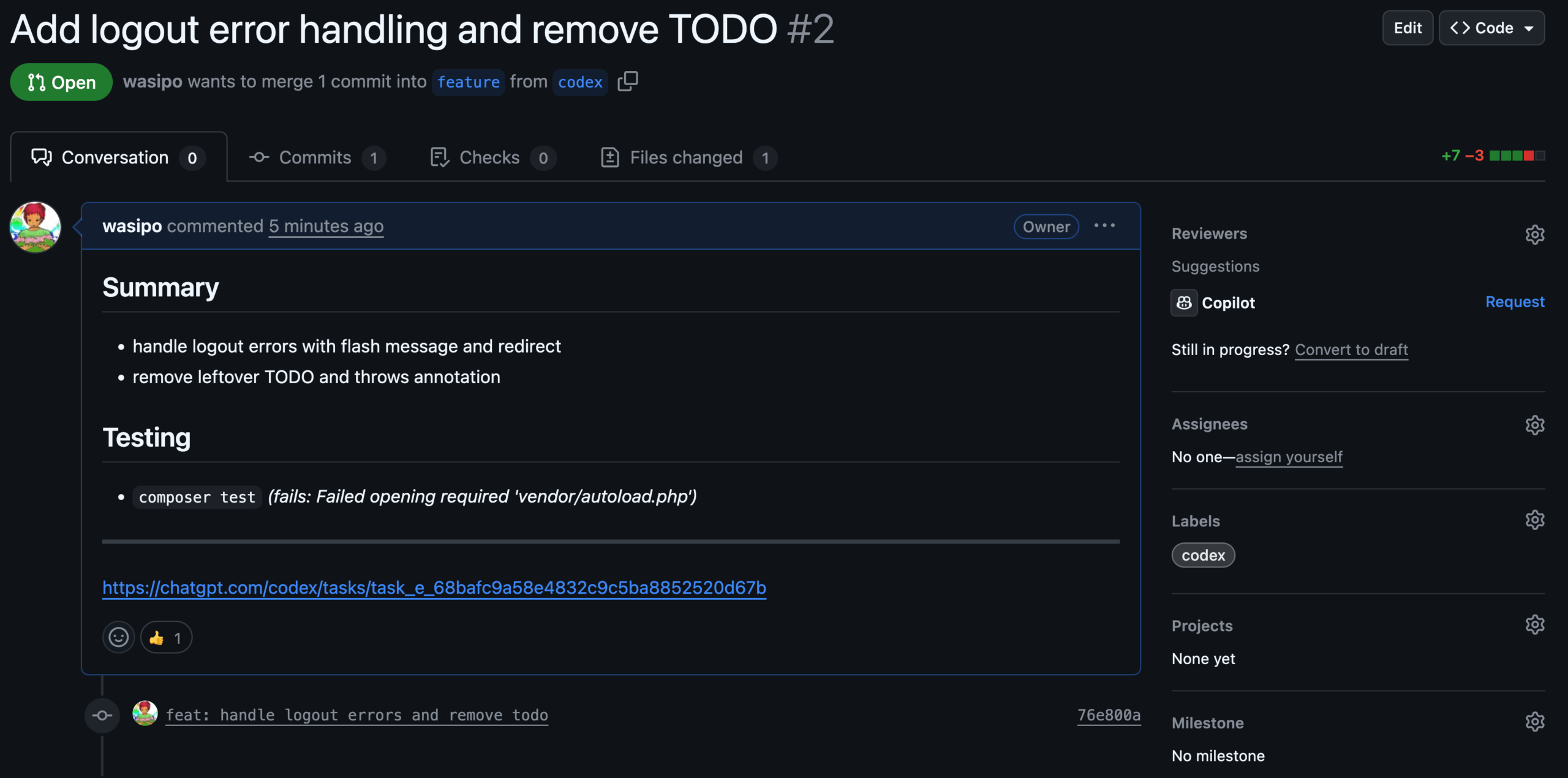Open commit hash 76e800a
1568x778 pixels.
point(1109,715)
